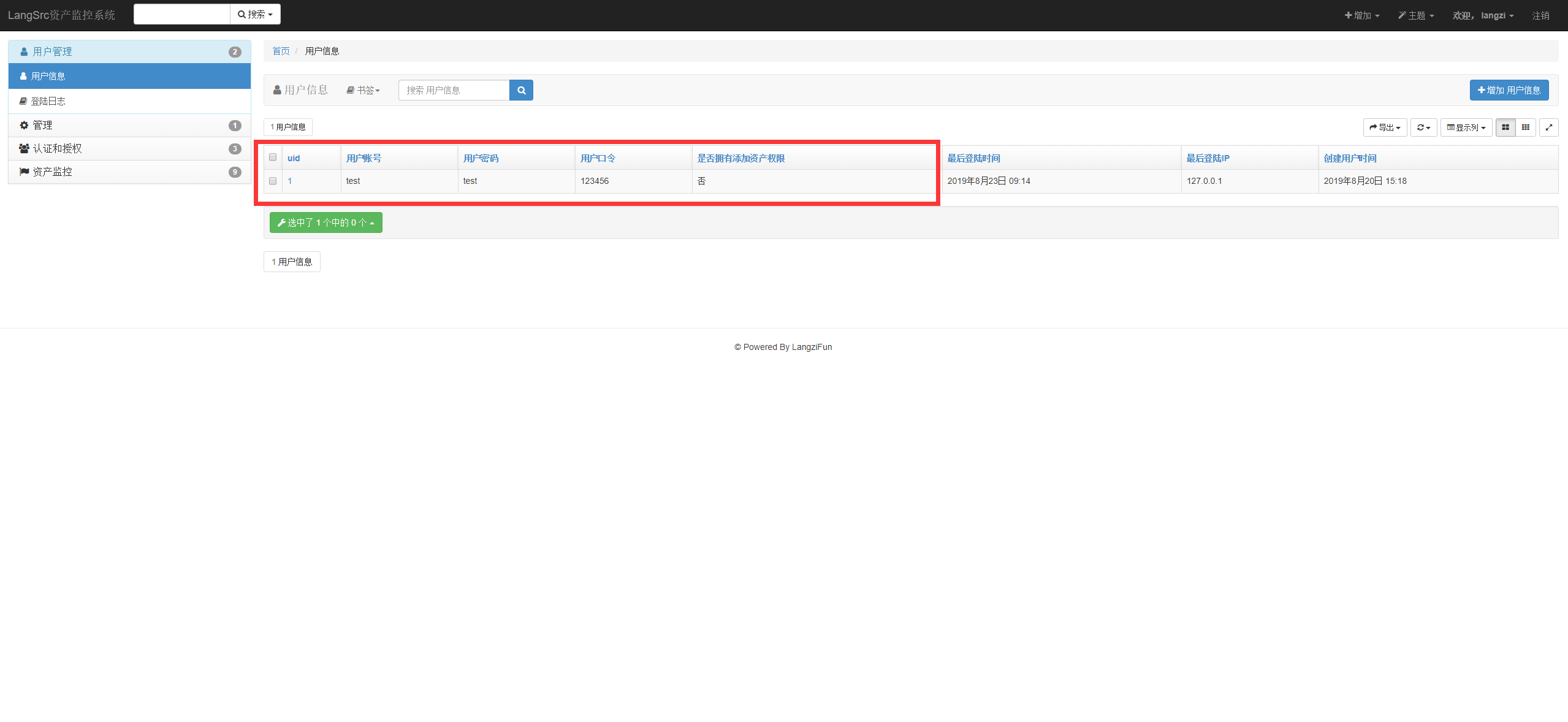Check the checkbox for user row 1
The height and width of the screenshot is (722, 1568).
[x=273, y=181]
